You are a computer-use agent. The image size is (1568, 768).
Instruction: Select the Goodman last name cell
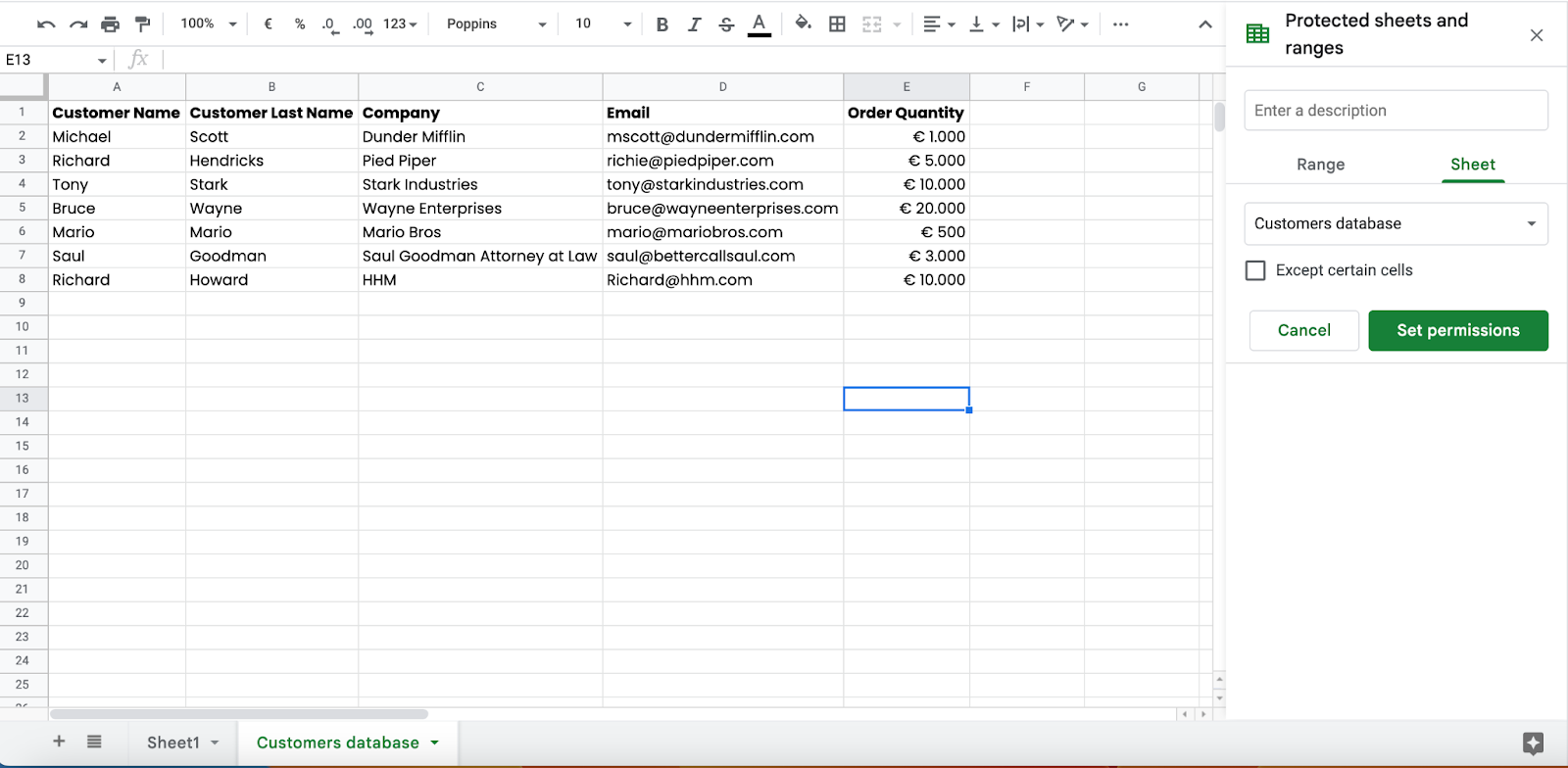[271, 256]
